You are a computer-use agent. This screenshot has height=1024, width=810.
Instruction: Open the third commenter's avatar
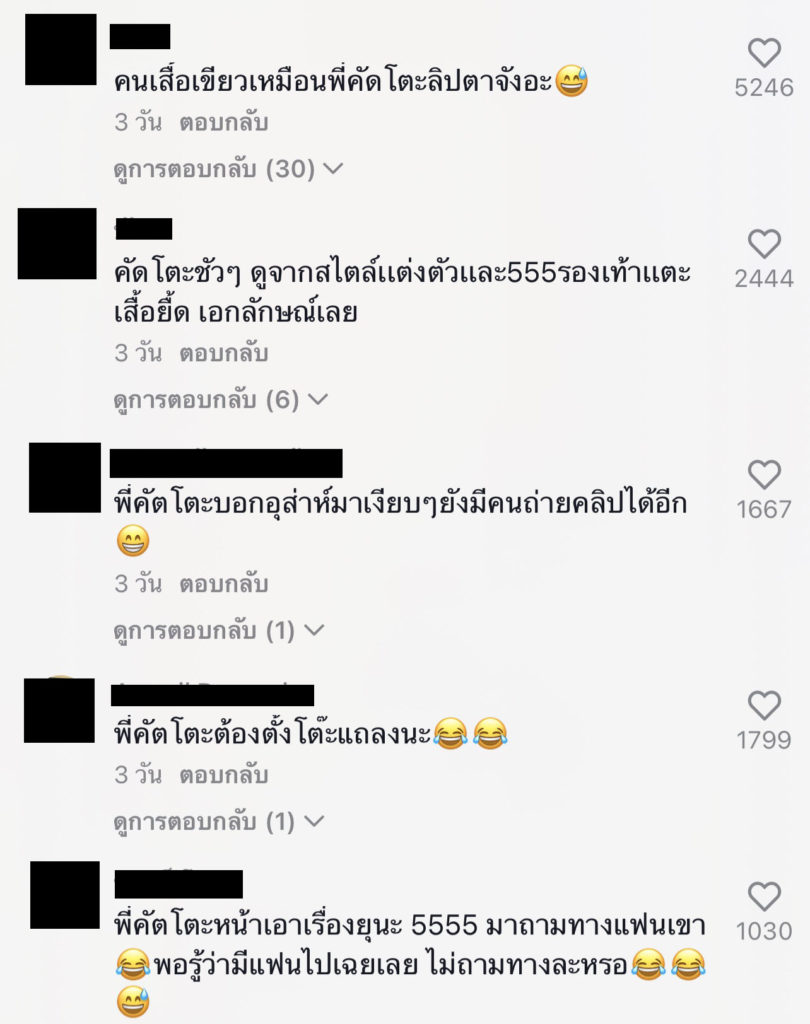click(x=65, y=477)
